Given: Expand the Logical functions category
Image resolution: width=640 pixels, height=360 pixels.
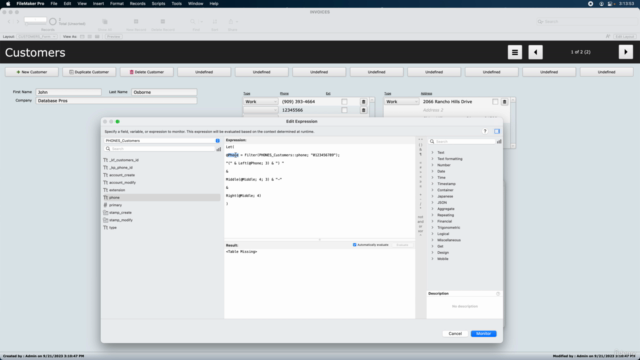Looking at the screenshot, I should [433, 234].
